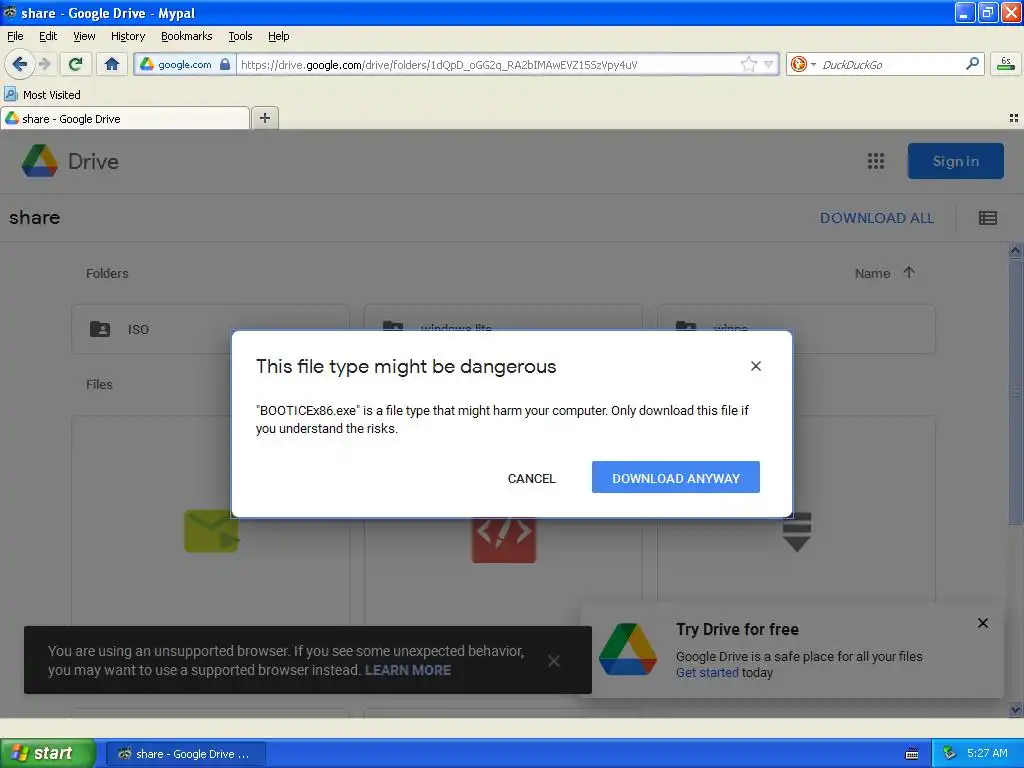Click the tab list icon at far right

point(1014,118)
